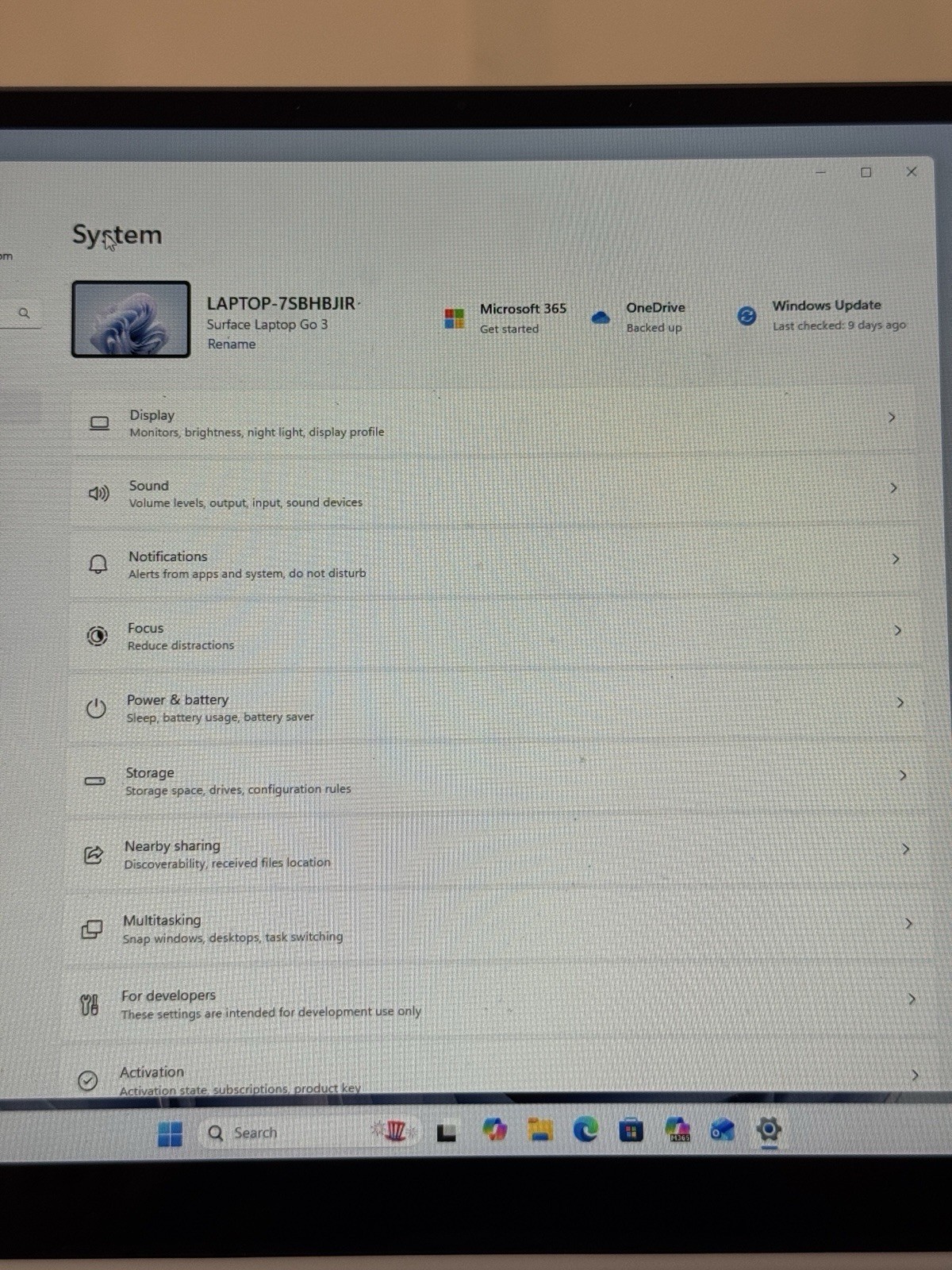The height and width of the screenshot is (1270, 952).
Task: Open File Explorer from the taskbar
Action: point(540,1130)
